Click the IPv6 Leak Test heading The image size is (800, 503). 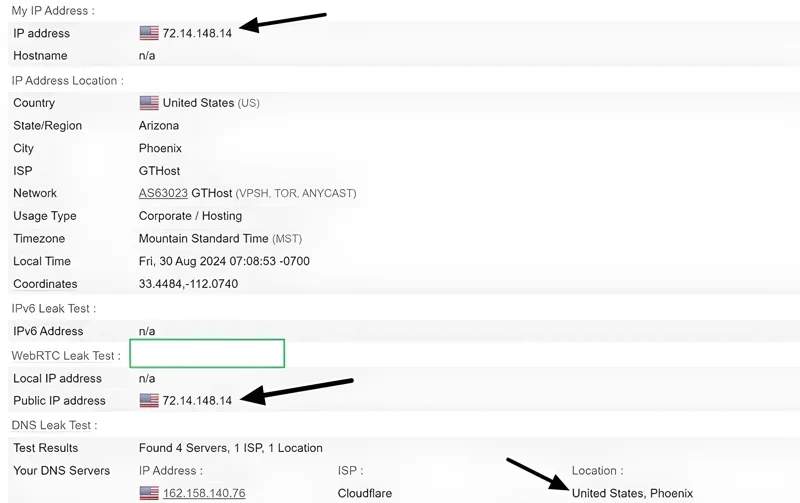pyautogui.click(x=54, y=309)
